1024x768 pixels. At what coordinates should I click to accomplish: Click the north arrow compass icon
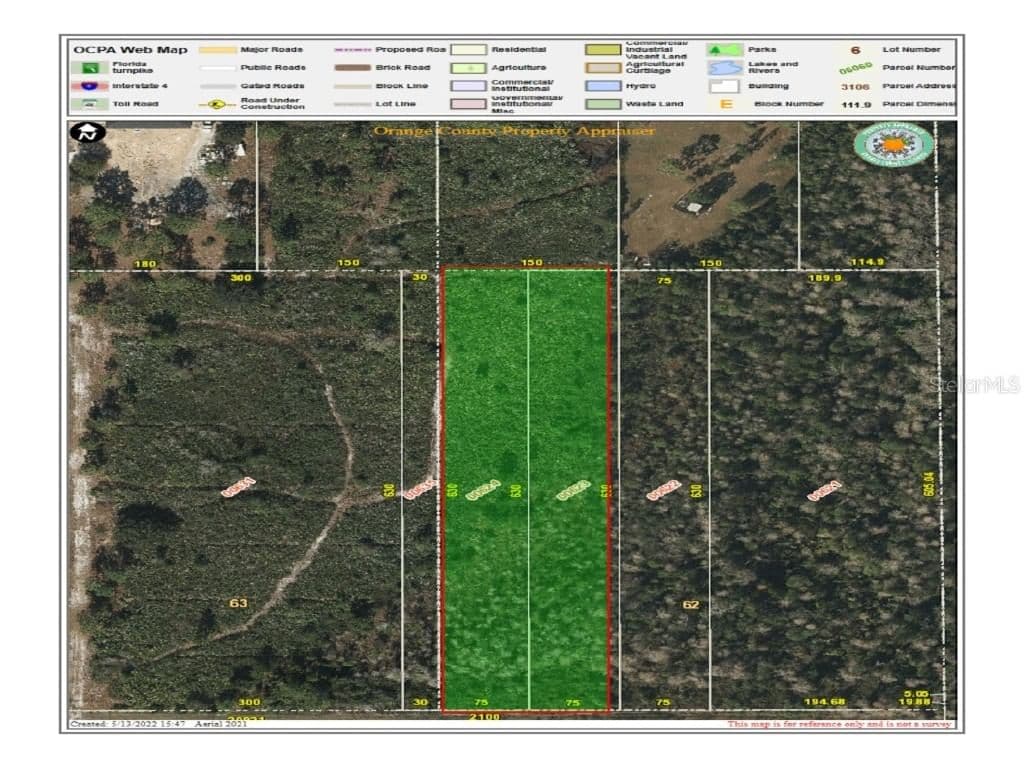coord(87,133)
